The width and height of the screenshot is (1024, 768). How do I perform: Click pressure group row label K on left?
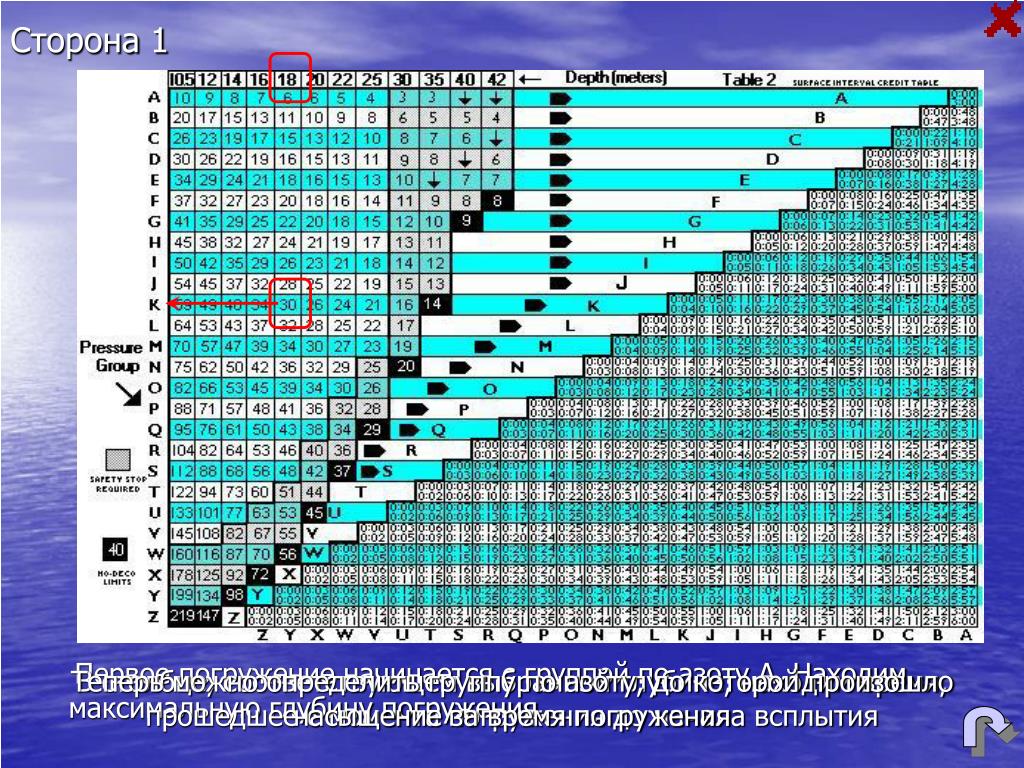click(154, 305)
